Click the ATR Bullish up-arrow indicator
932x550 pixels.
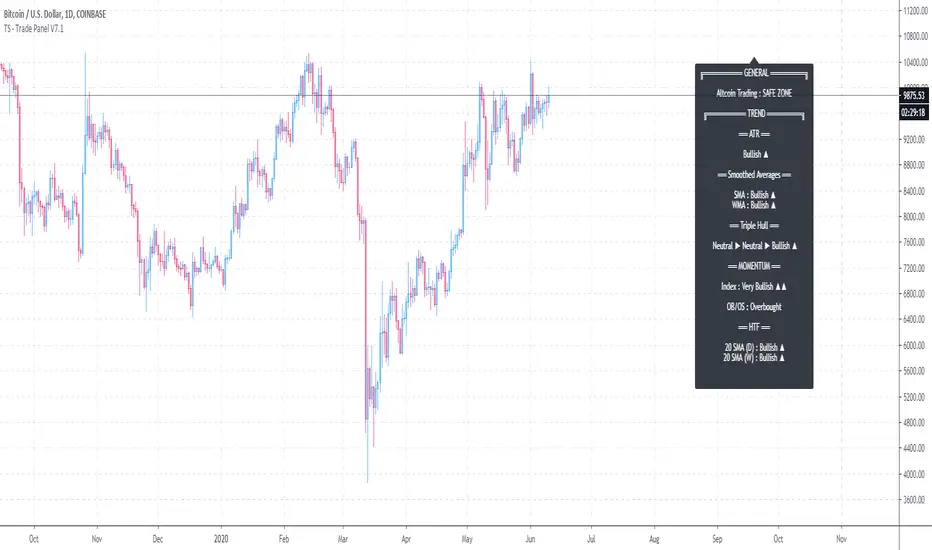pyautogui.click(x=754, y=155)
